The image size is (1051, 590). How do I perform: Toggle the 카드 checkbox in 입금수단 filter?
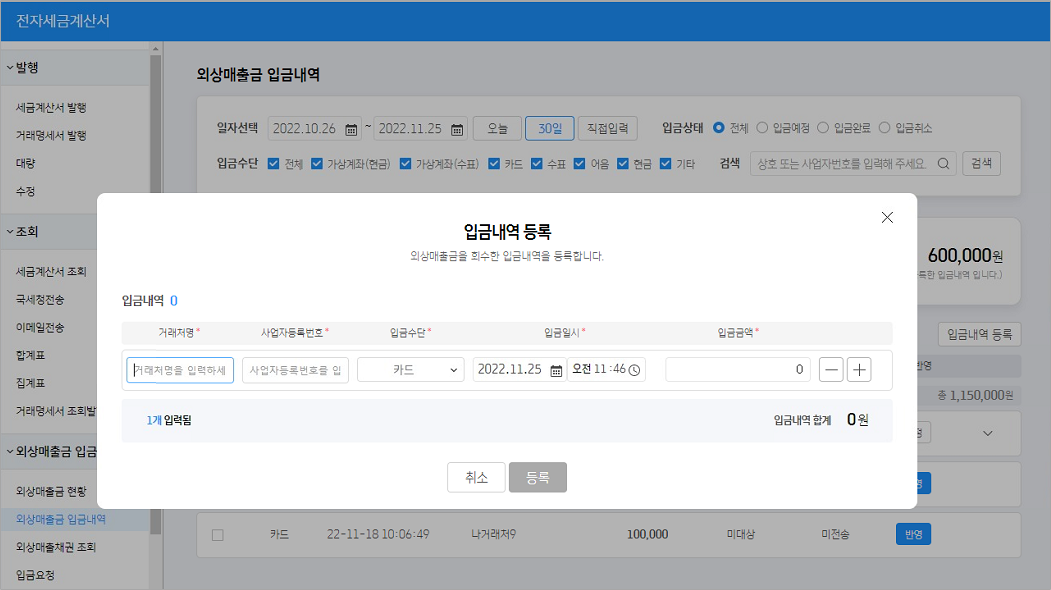coord(494,164)
